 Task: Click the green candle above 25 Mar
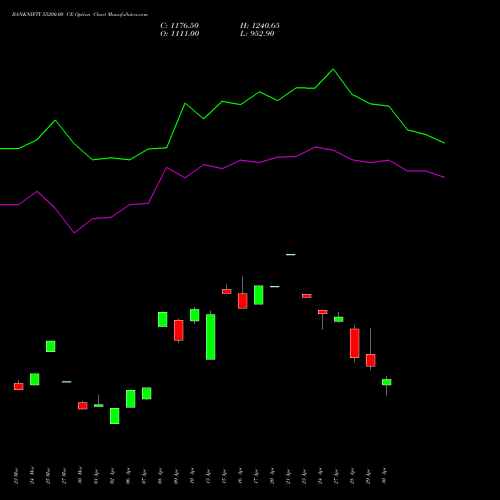[x=51, y=346]
